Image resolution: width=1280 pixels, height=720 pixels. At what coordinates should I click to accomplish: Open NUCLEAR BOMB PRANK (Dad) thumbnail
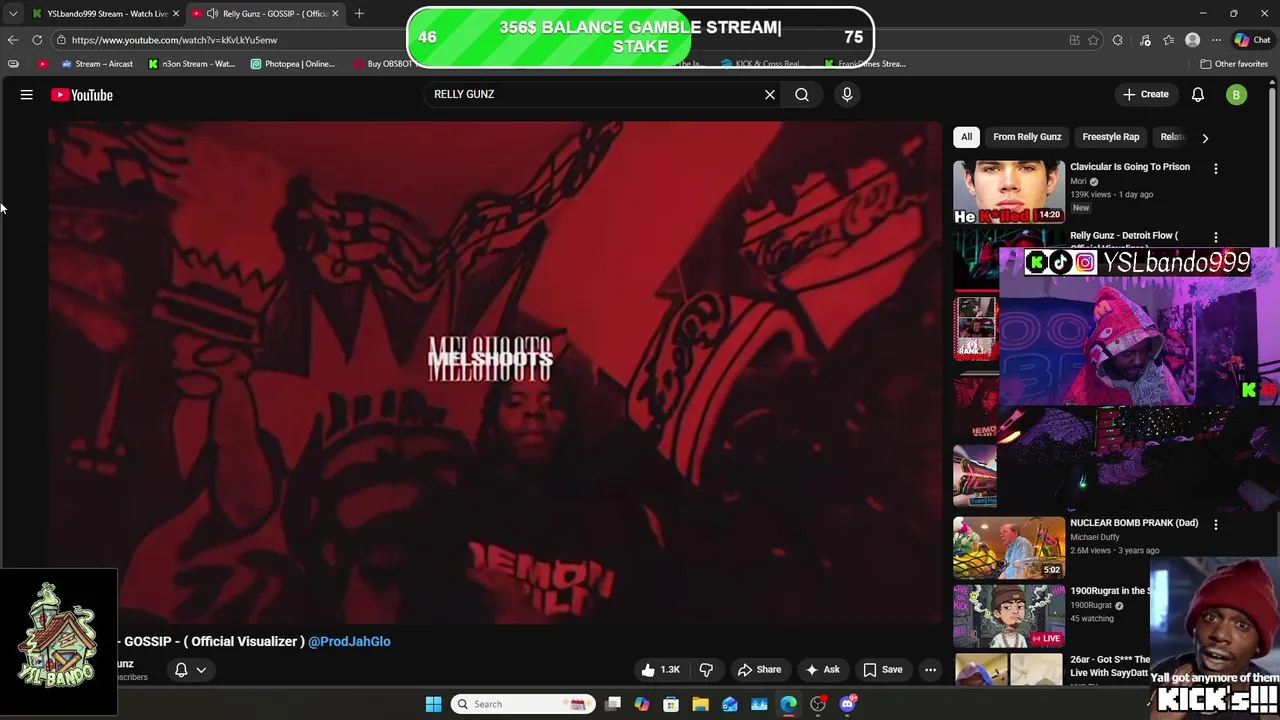pyautogui.click(x=1008, y=547)
